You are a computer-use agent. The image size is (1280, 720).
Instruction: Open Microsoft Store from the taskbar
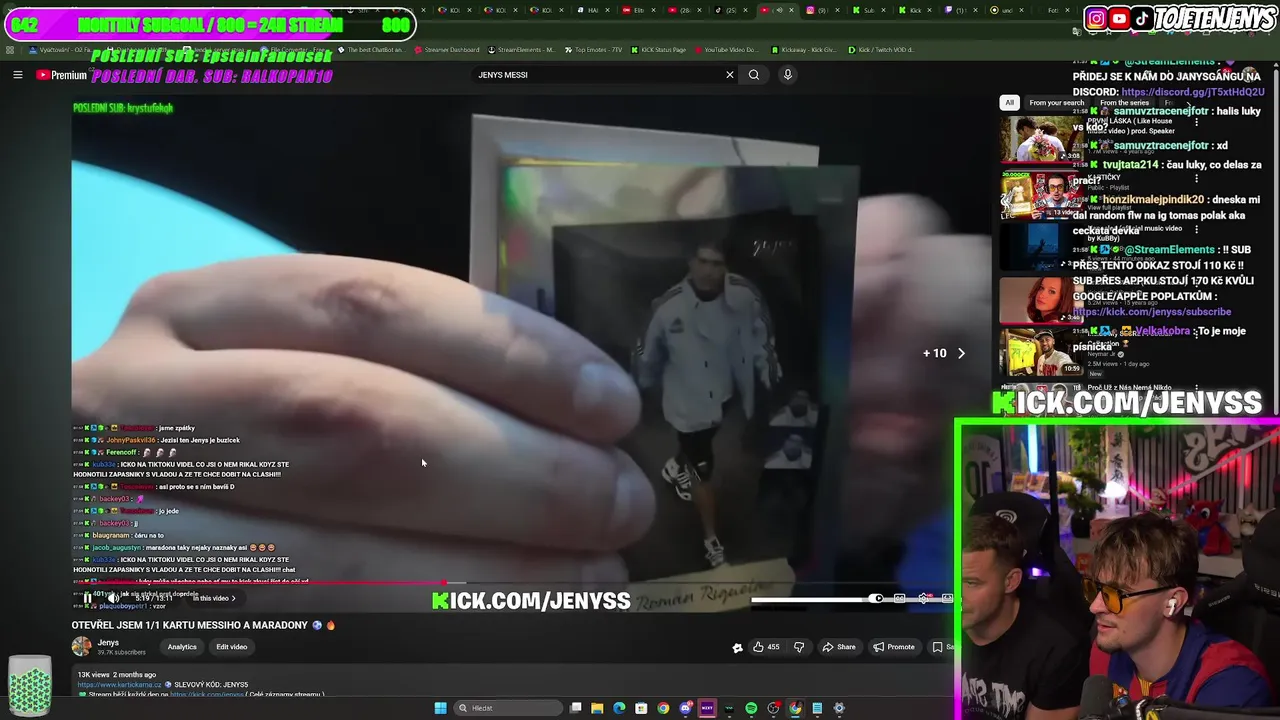(x=641, y=708)
